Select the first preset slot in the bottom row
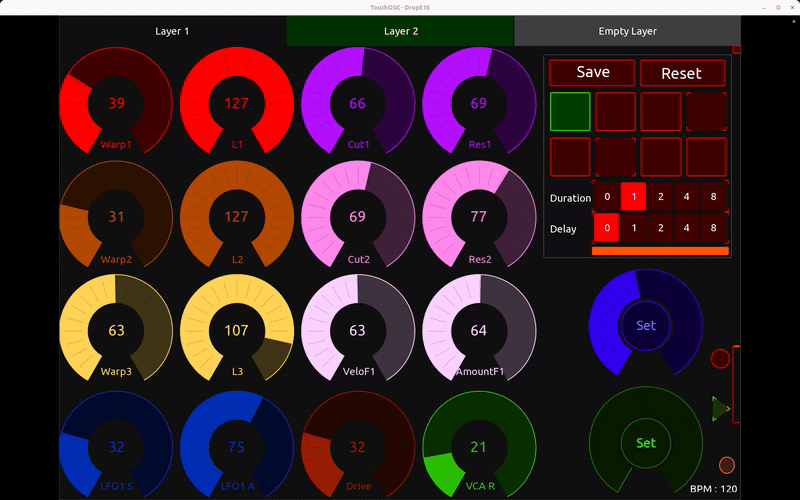Image resolution: width=800 pixels, height=500 pixels. pyautogui.click(x=570, y=157)
